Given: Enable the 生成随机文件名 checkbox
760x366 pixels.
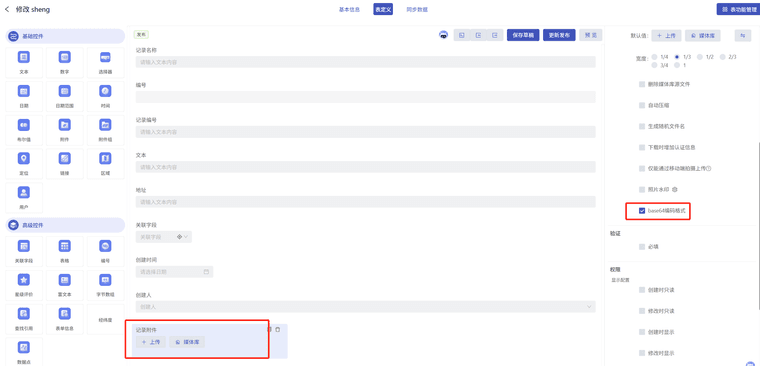Looking at the screenshot, I should 642,127.
